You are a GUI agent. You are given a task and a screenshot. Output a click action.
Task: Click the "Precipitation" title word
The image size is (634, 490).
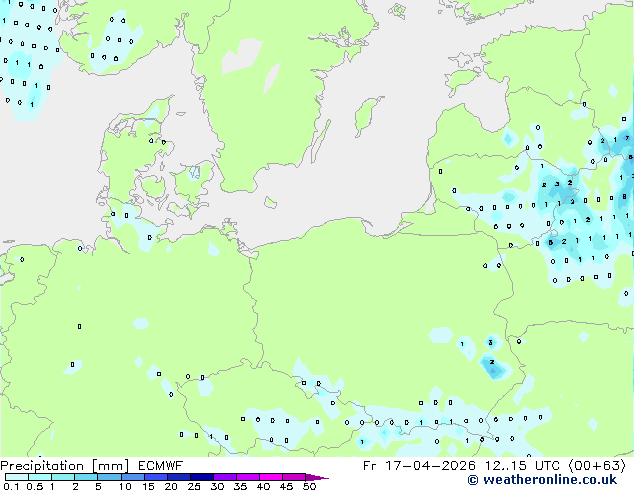tap(42, 466)
